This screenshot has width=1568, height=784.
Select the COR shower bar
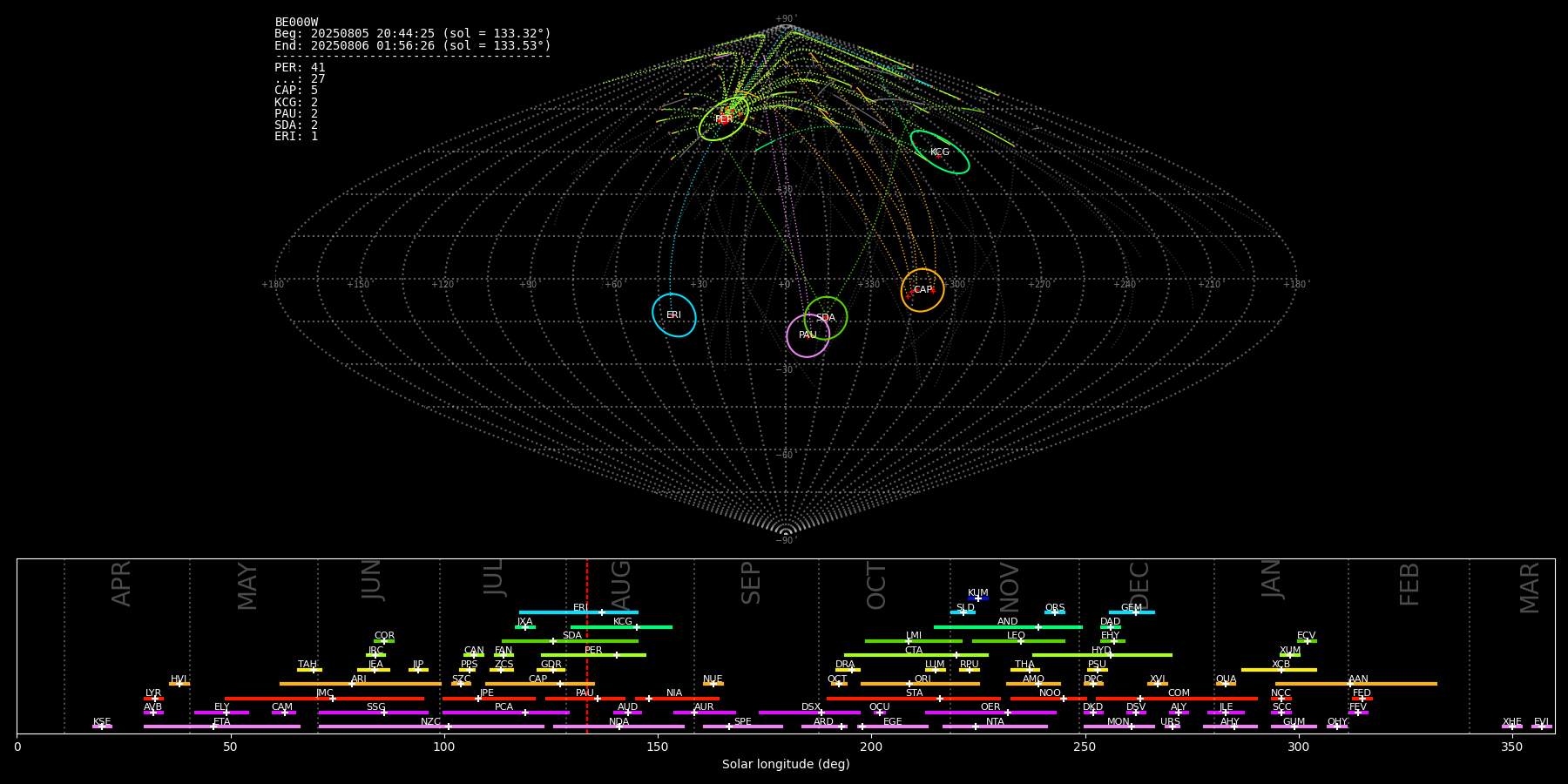384,641
